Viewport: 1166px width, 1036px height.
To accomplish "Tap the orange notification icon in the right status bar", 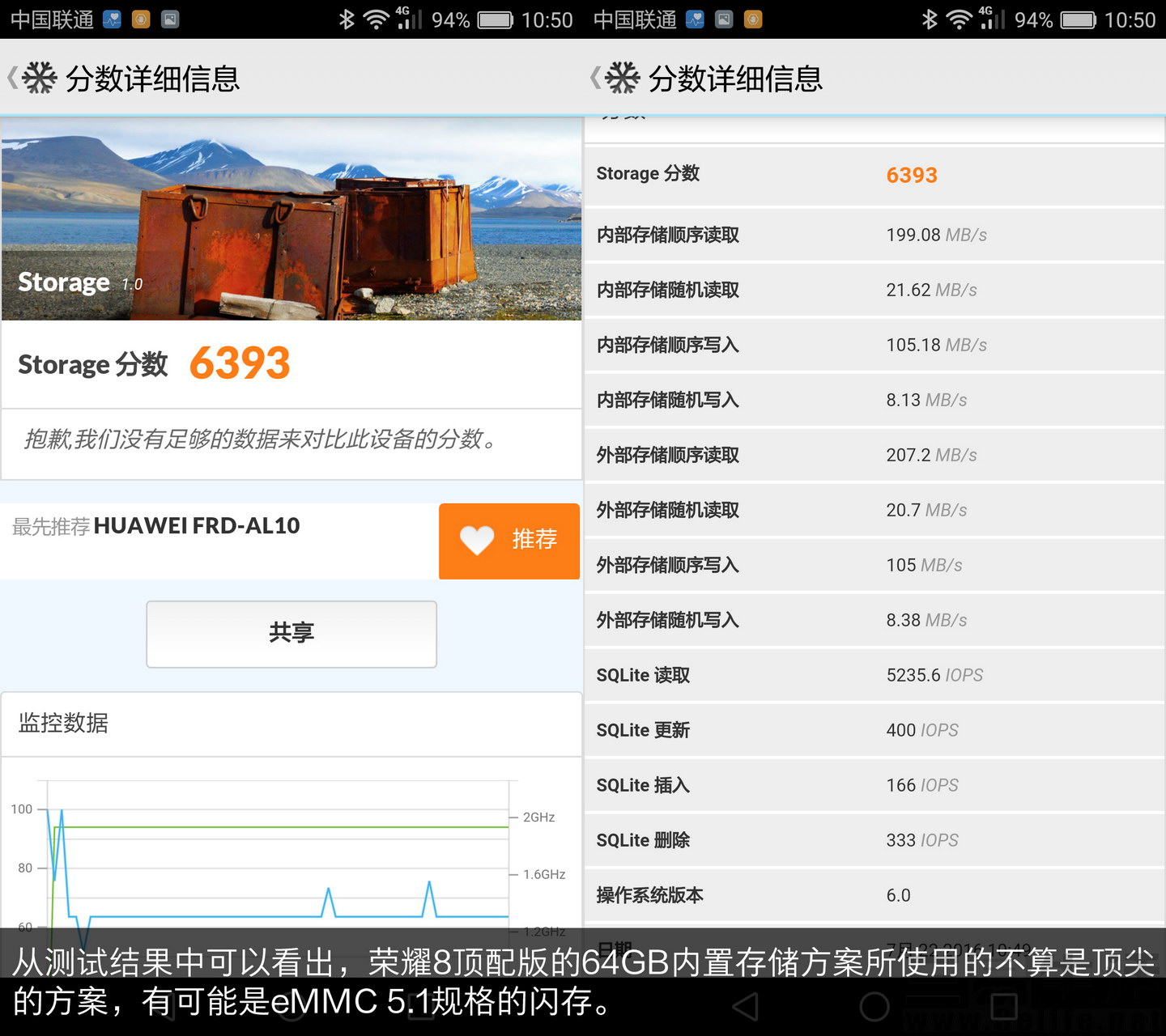I will (x=753, y=19).
